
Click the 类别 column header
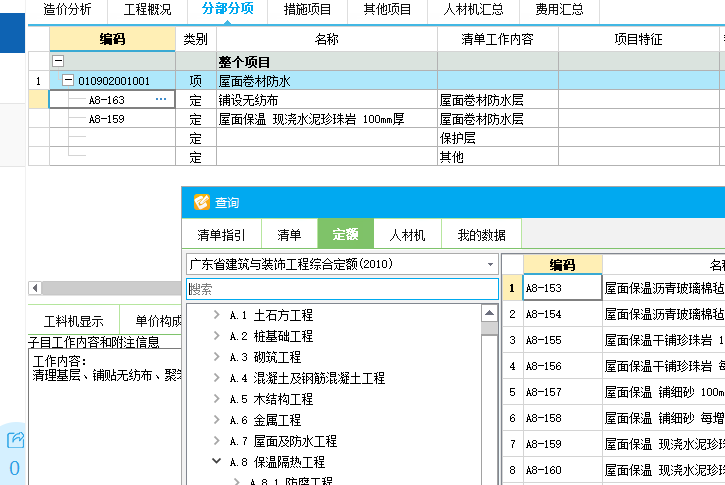(x=196, y=39)
